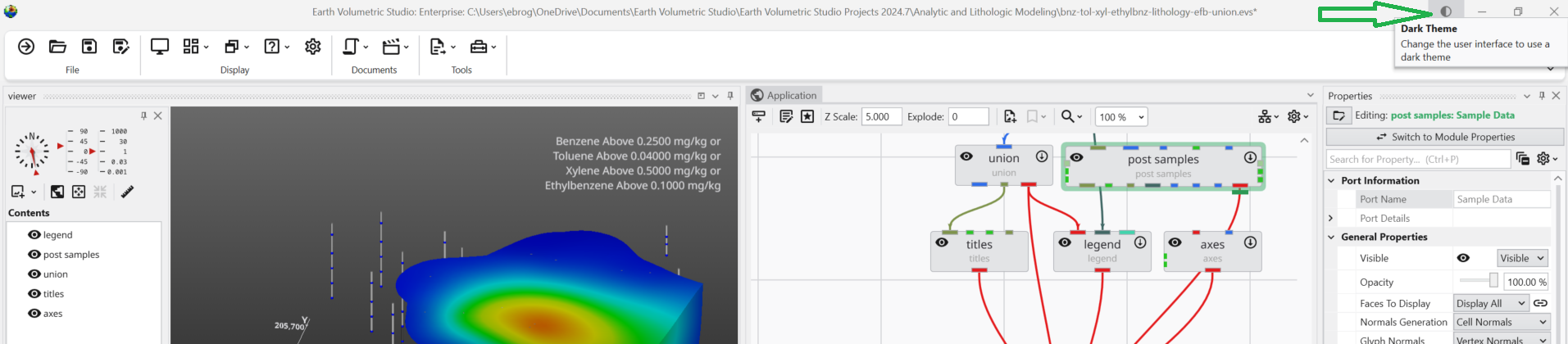The height and width of the screenshot is (344, 1568).
Task: Click Switch to Module Properties button
Action: (1444, 137)
